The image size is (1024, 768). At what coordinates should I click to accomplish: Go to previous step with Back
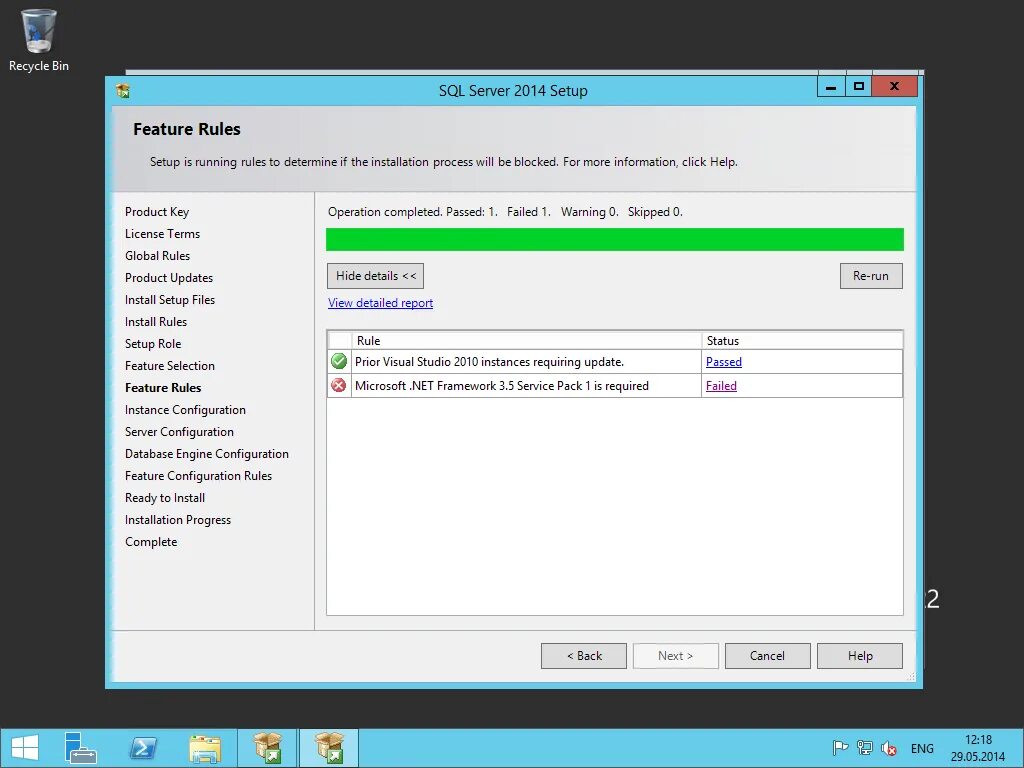click(584, 656)
